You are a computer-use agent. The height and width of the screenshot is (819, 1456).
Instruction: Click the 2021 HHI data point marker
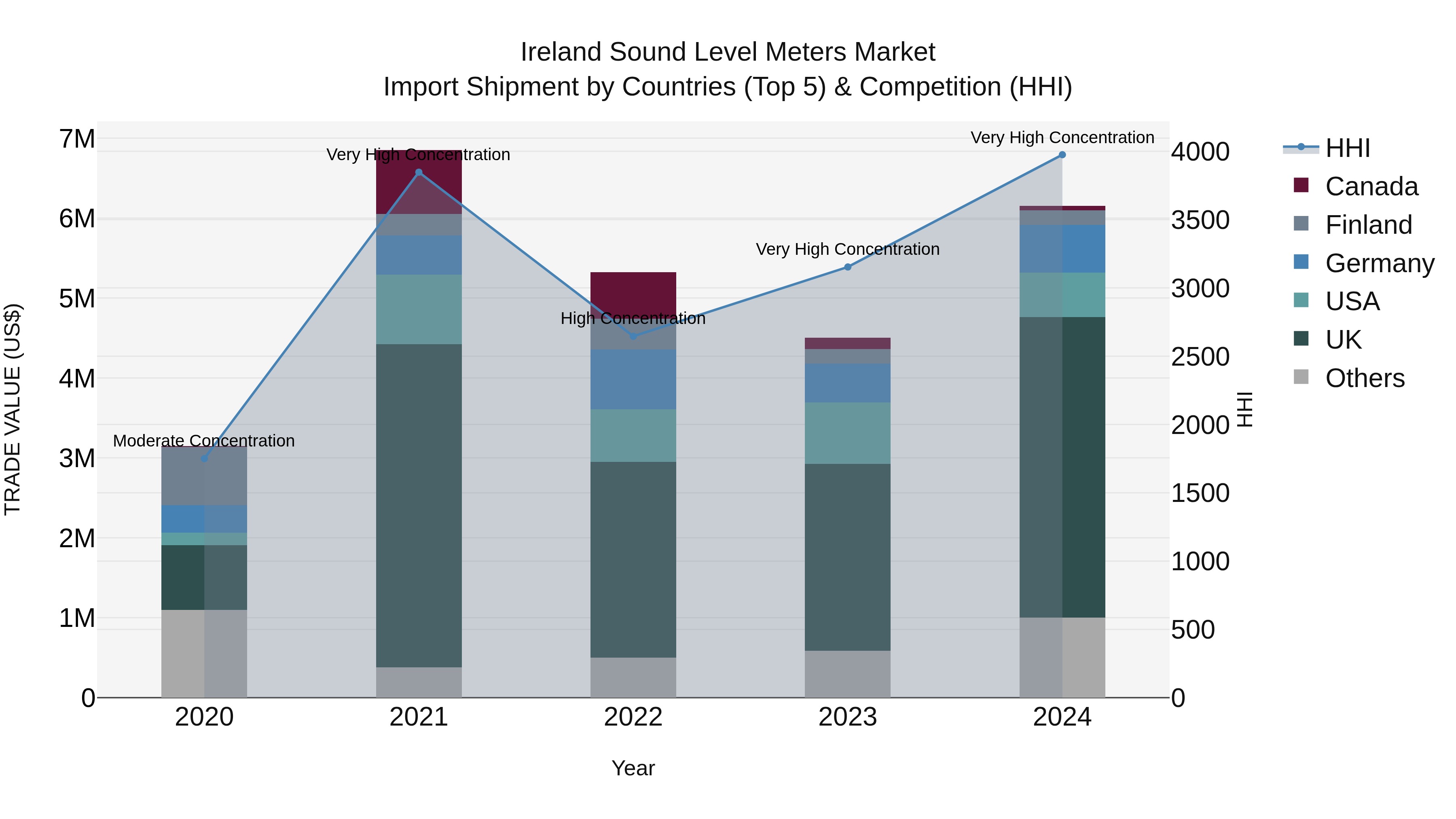point(419,172)
